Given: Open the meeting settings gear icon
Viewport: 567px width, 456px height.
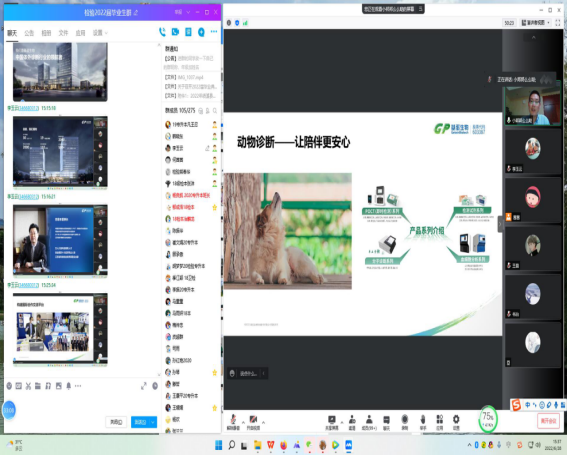Looking at the screenshot, I should (456, 422).
